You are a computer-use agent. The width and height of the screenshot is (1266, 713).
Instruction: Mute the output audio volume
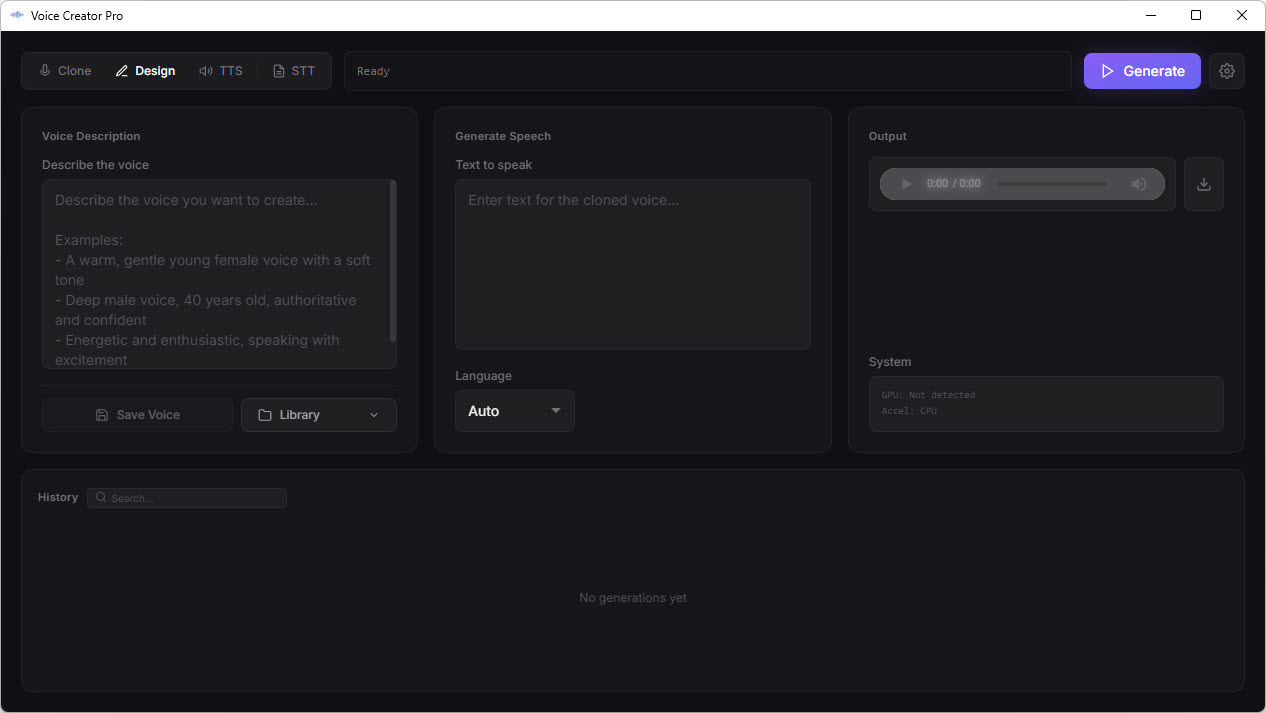pyautogui.click(x=1139, y=184)
